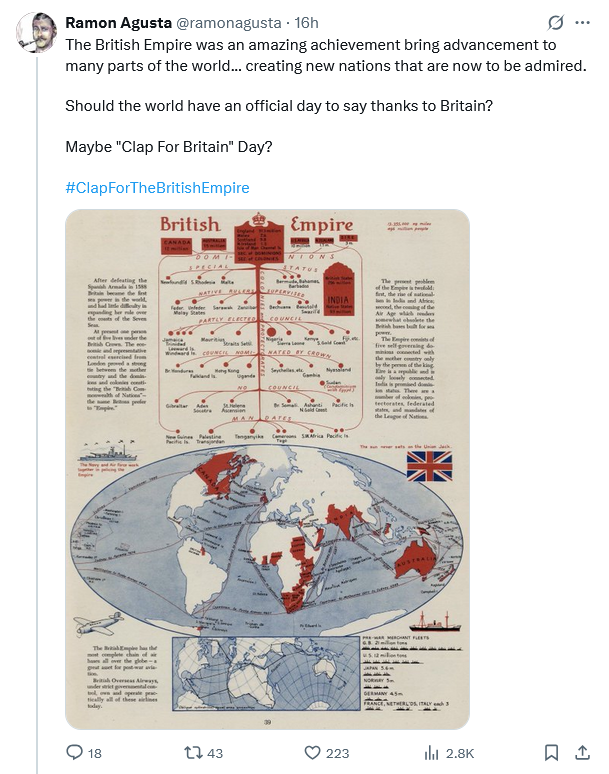The height and width of the screenshot is (774, 609).
Task: Bookmark this post
Action: [551, 753]
